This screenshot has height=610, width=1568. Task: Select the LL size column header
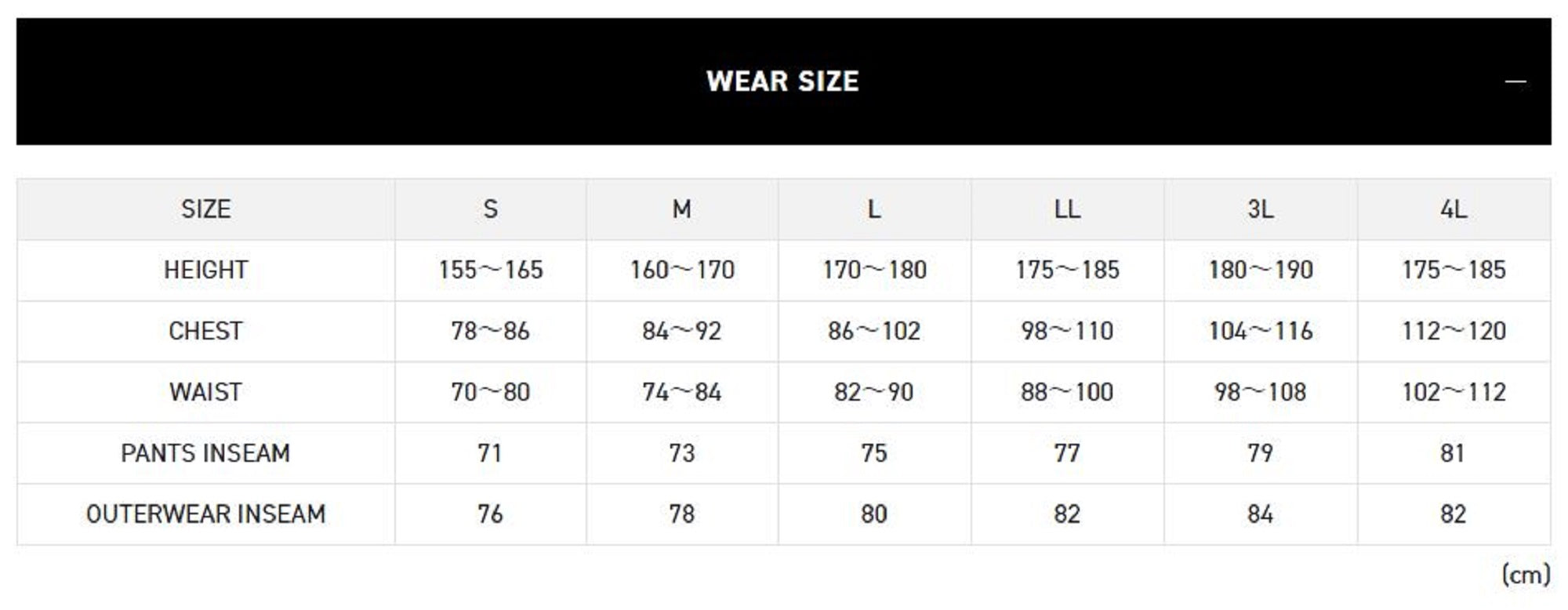(1067, 209)
